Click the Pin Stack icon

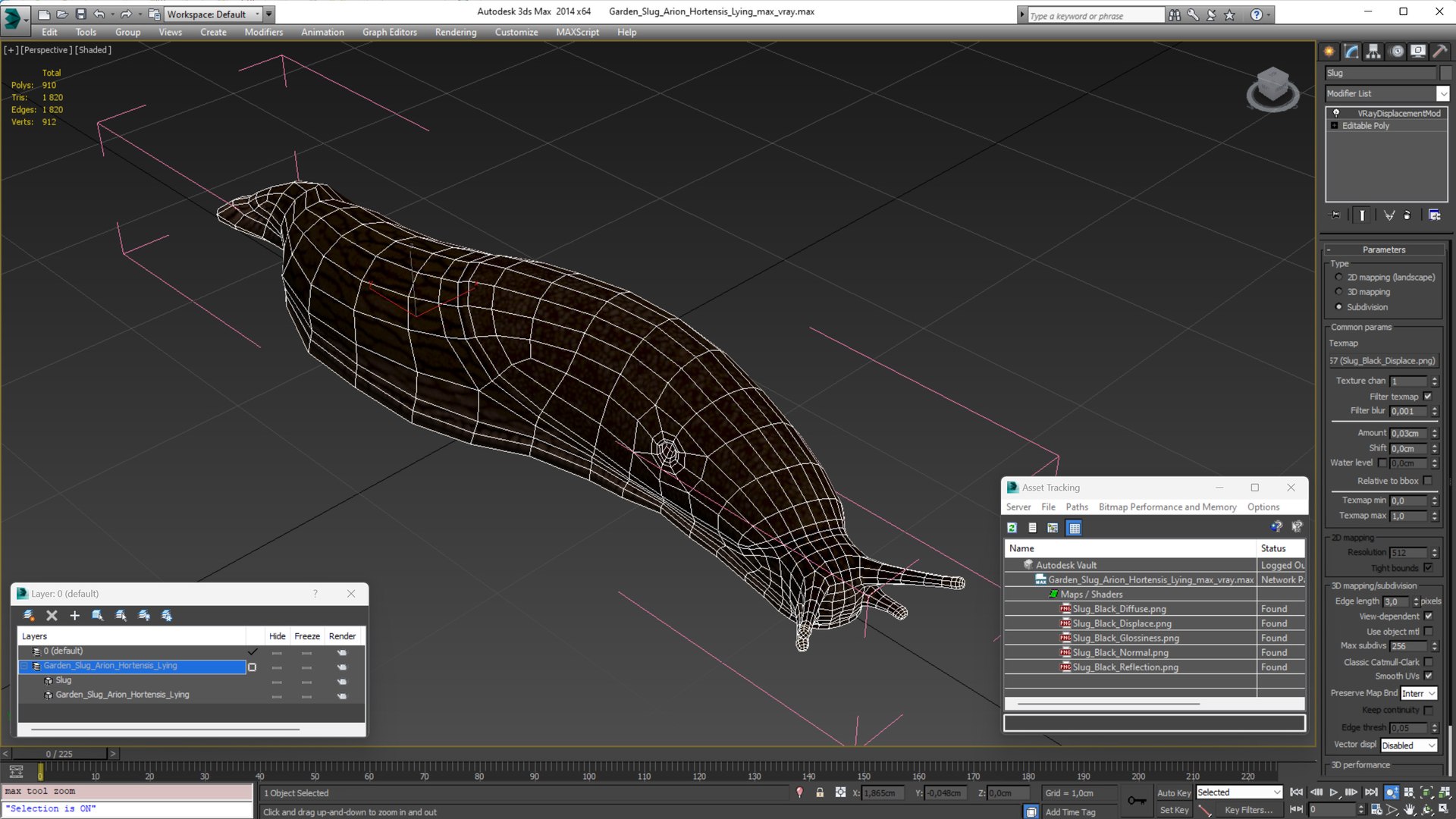1335,215
